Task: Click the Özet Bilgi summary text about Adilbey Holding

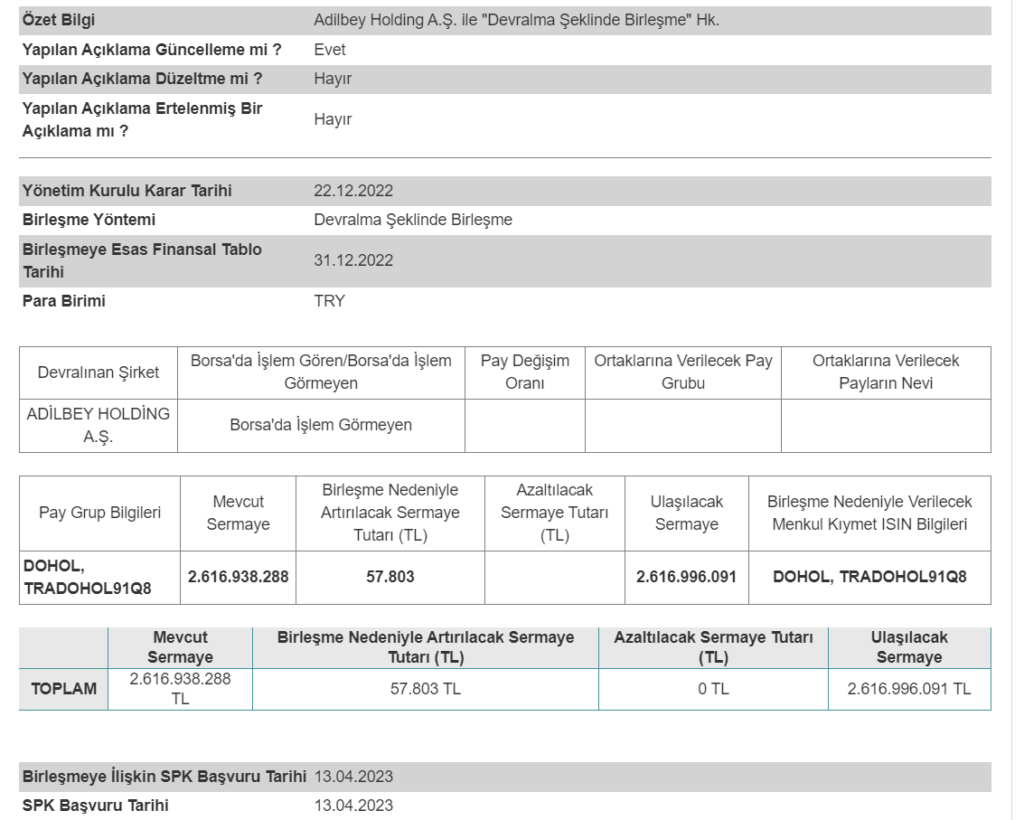Action: (x=516, y=20)
